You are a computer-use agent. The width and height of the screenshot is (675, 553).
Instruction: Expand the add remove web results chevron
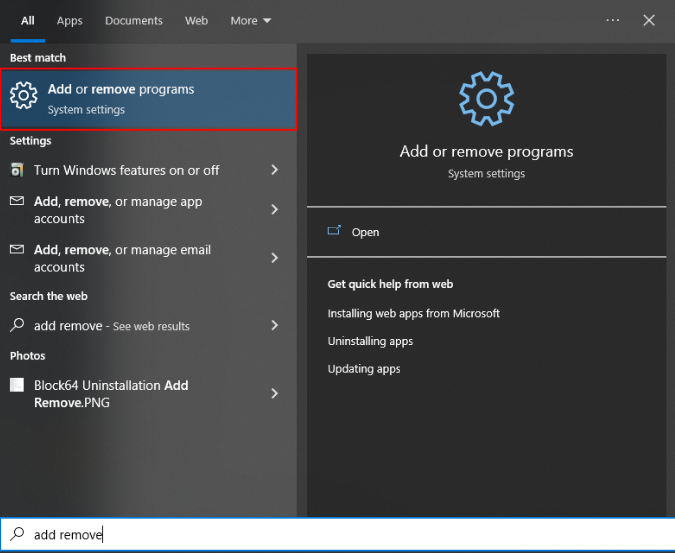click(x=274, y=325)
